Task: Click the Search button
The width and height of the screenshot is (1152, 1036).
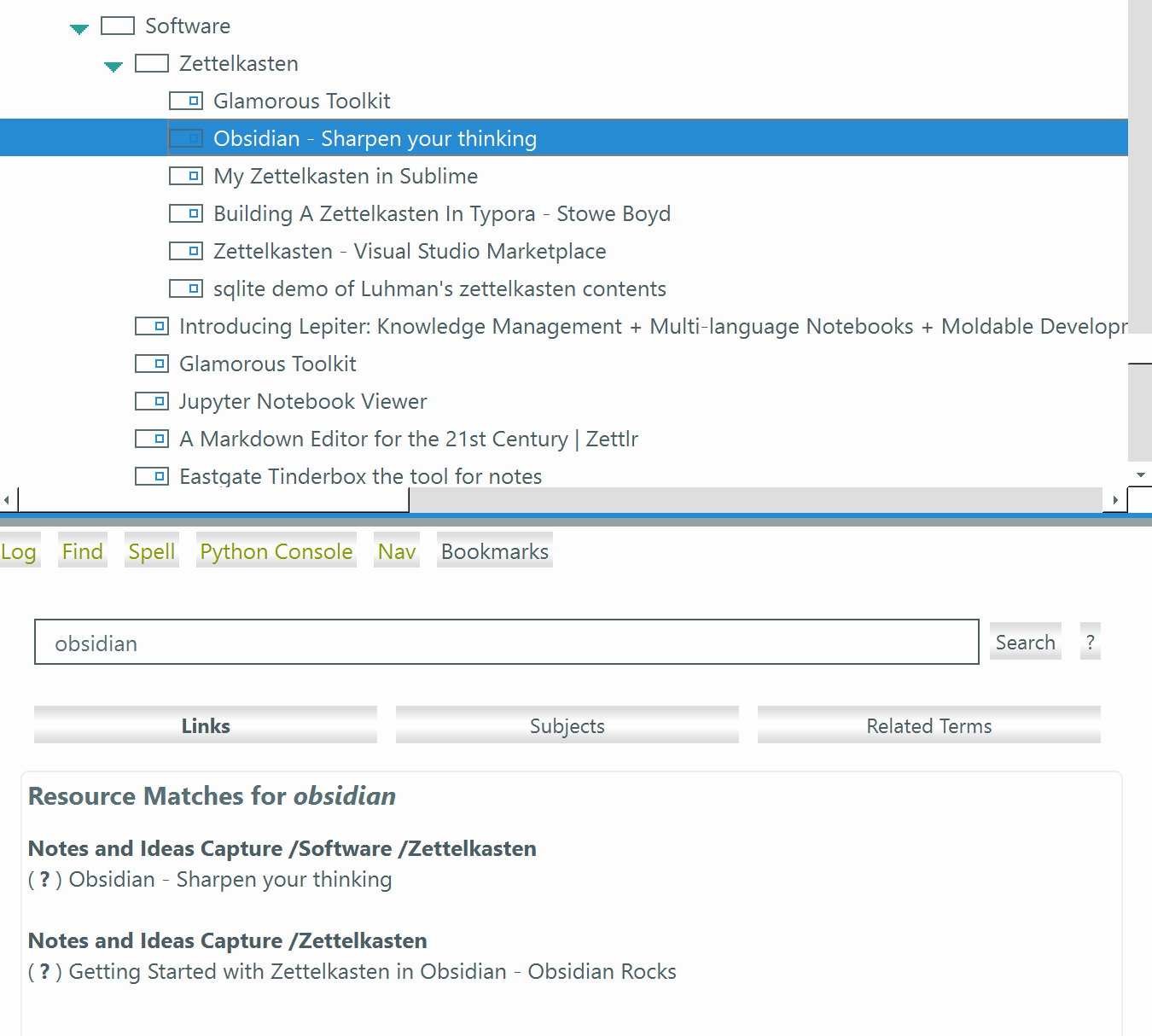Action: [x=1026, y=642]
